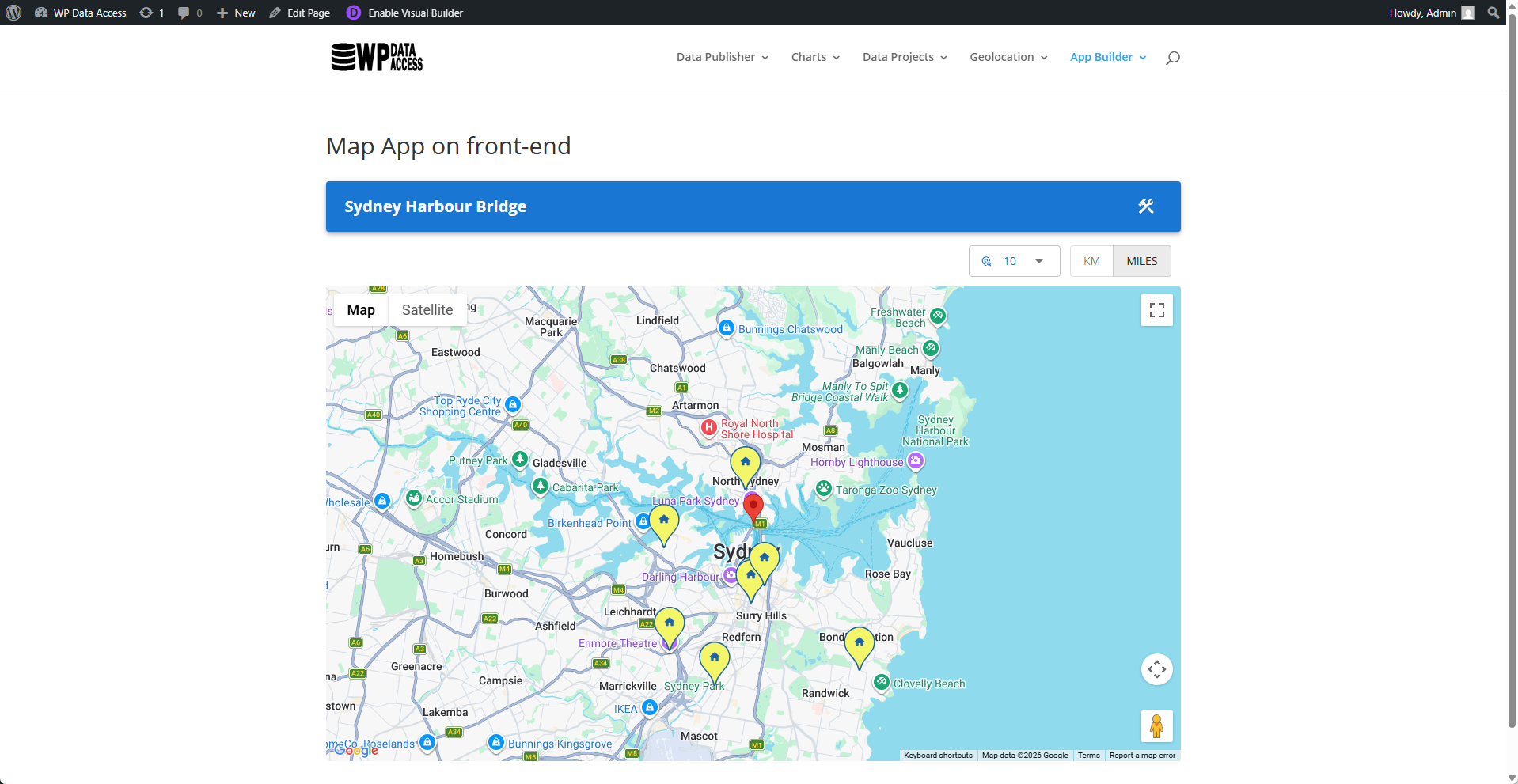Select the Street View Pegman icon
Viewport: 1518px width, 784px height.
point(1156,725)
